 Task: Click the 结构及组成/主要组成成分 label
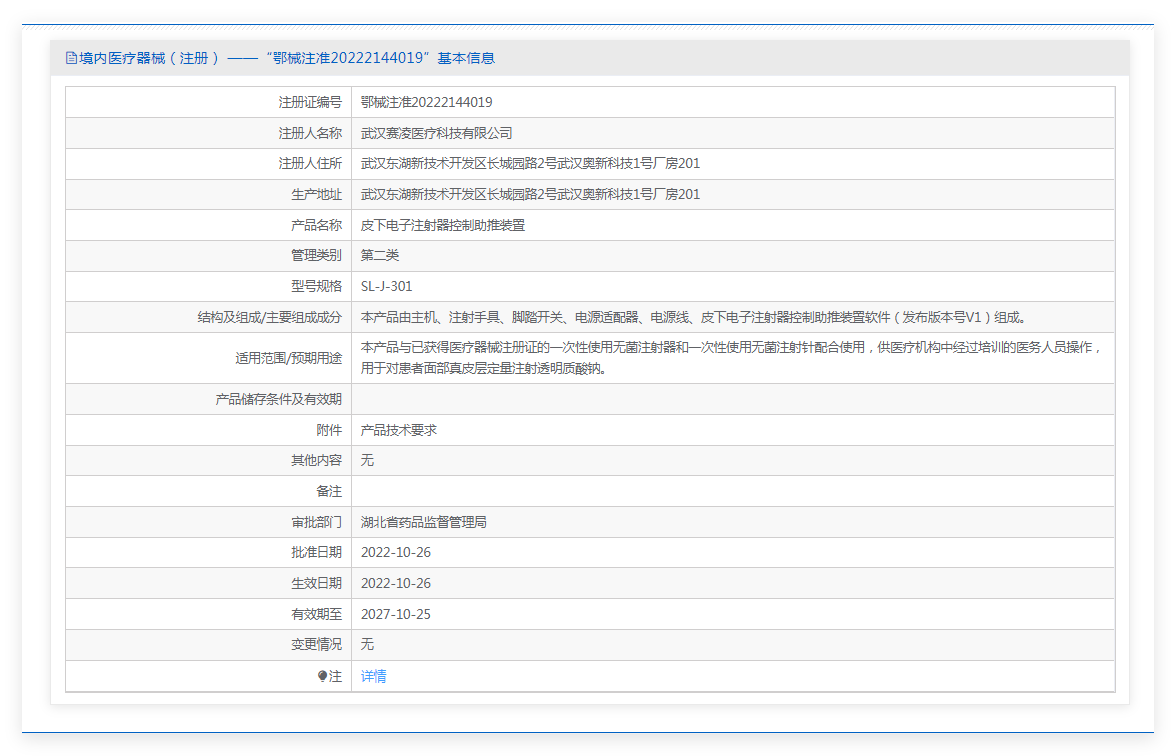[x=269, y=318]
